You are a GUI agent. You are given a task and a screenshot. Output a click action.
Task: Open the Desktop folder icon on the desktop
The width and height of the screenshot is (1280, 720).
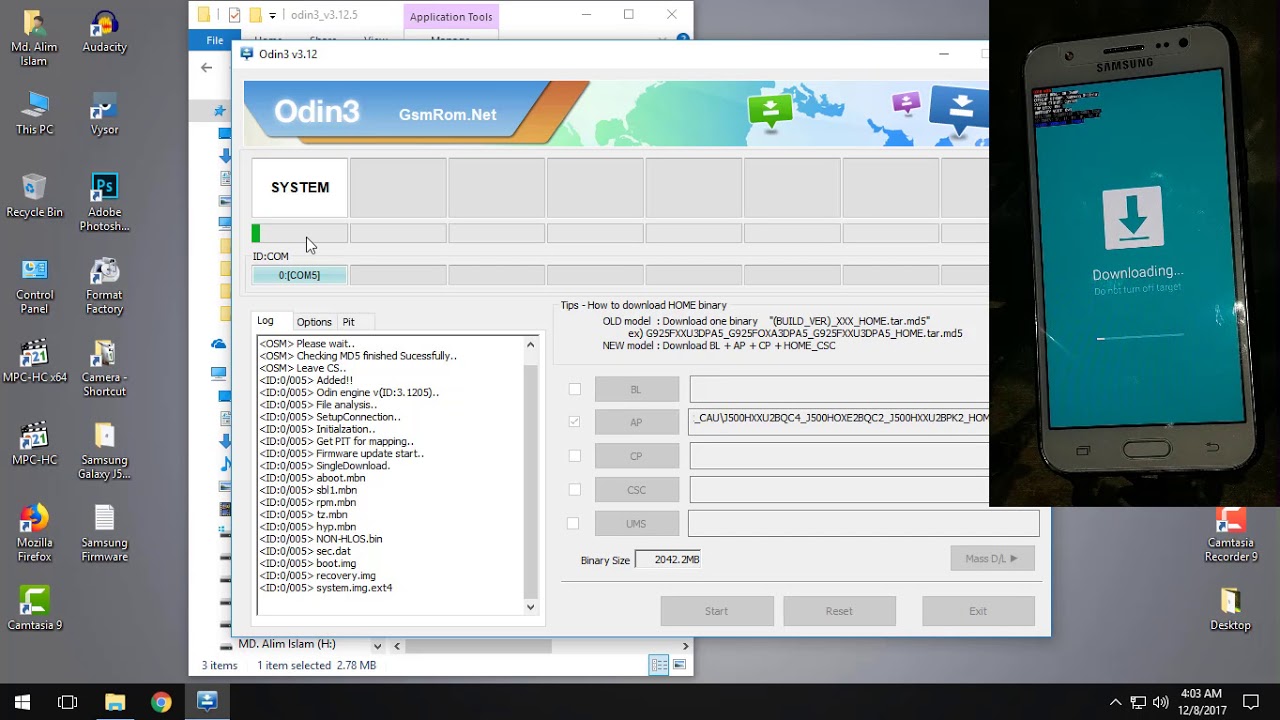point(1230,610)
